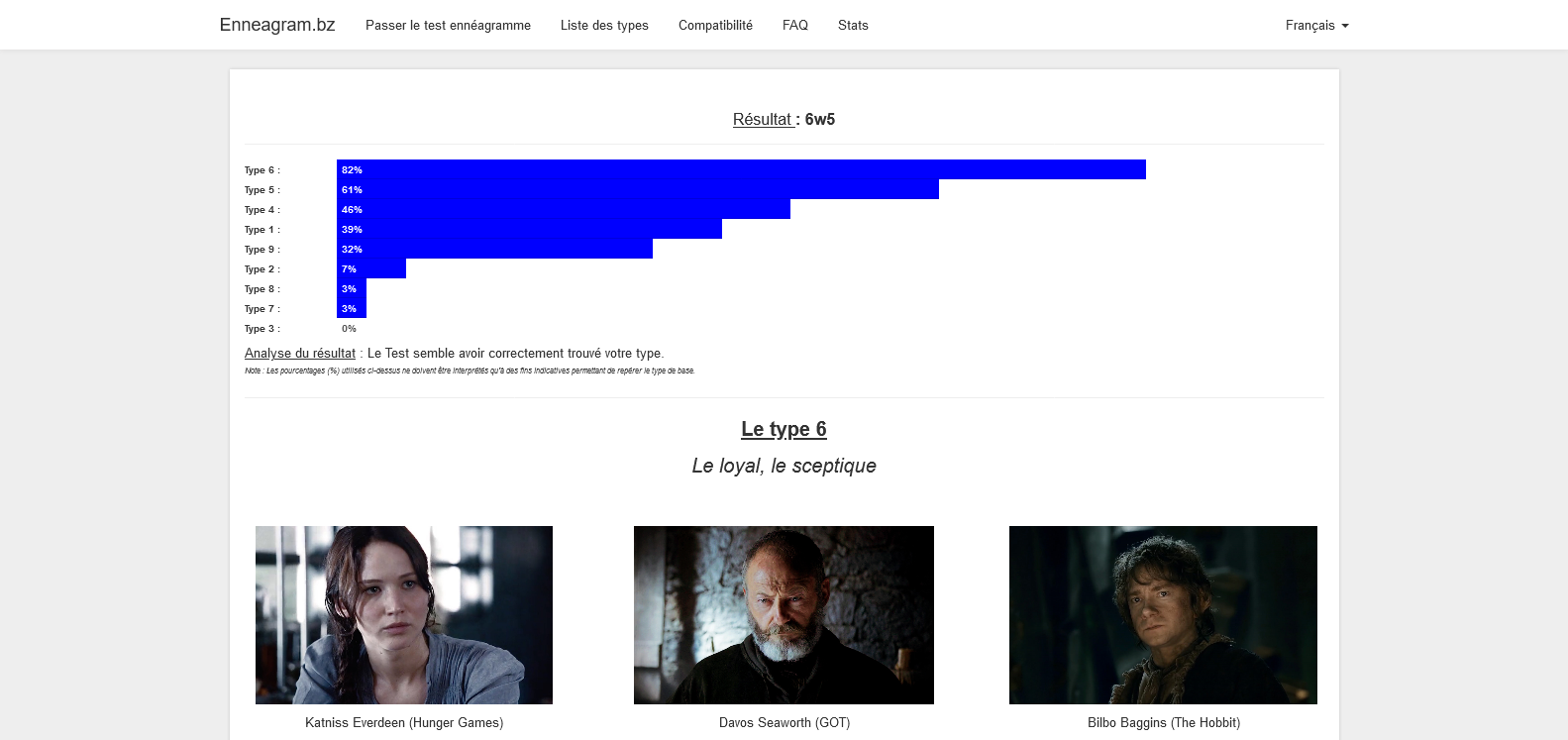1568x740 pixels.
Task: Expand the Français language dropdown
Action: click(x=1317, y=26)
